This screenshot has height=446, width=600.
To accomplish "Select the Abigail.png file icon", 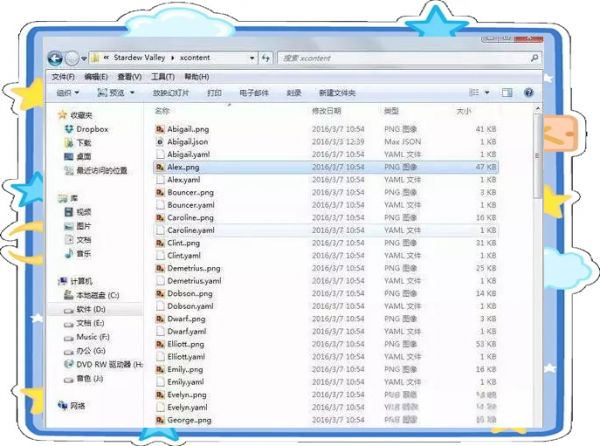I will [160, 129].
